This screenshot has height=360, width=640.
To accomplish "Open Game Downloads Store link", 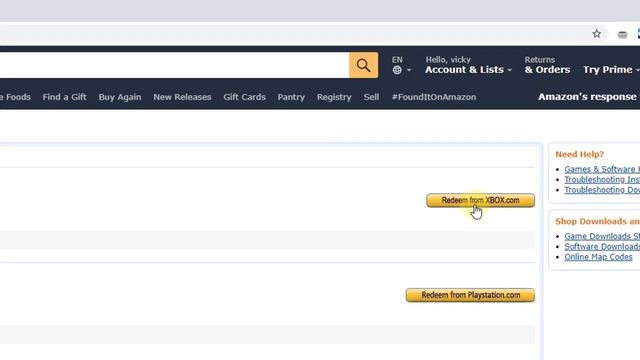I will [x=602, y=236].
